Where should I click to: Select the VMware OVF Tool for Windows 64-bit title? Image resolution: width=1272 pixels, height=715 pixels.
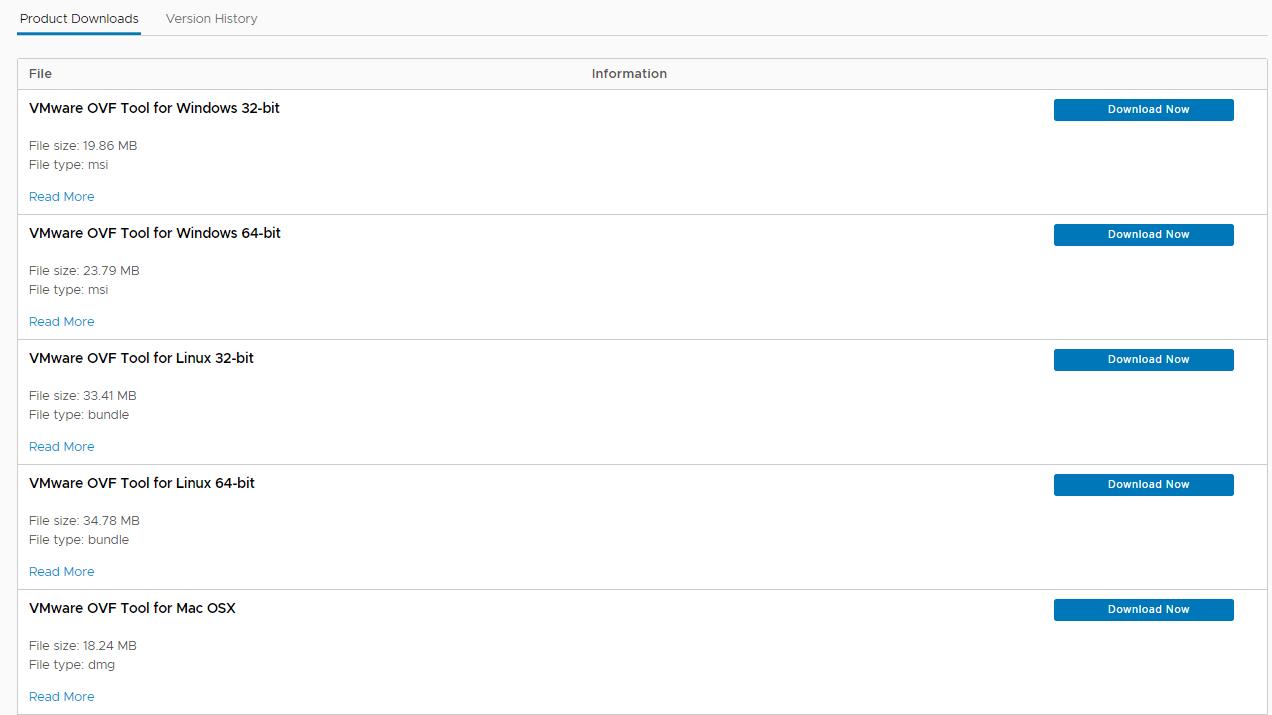pos(155,233)
